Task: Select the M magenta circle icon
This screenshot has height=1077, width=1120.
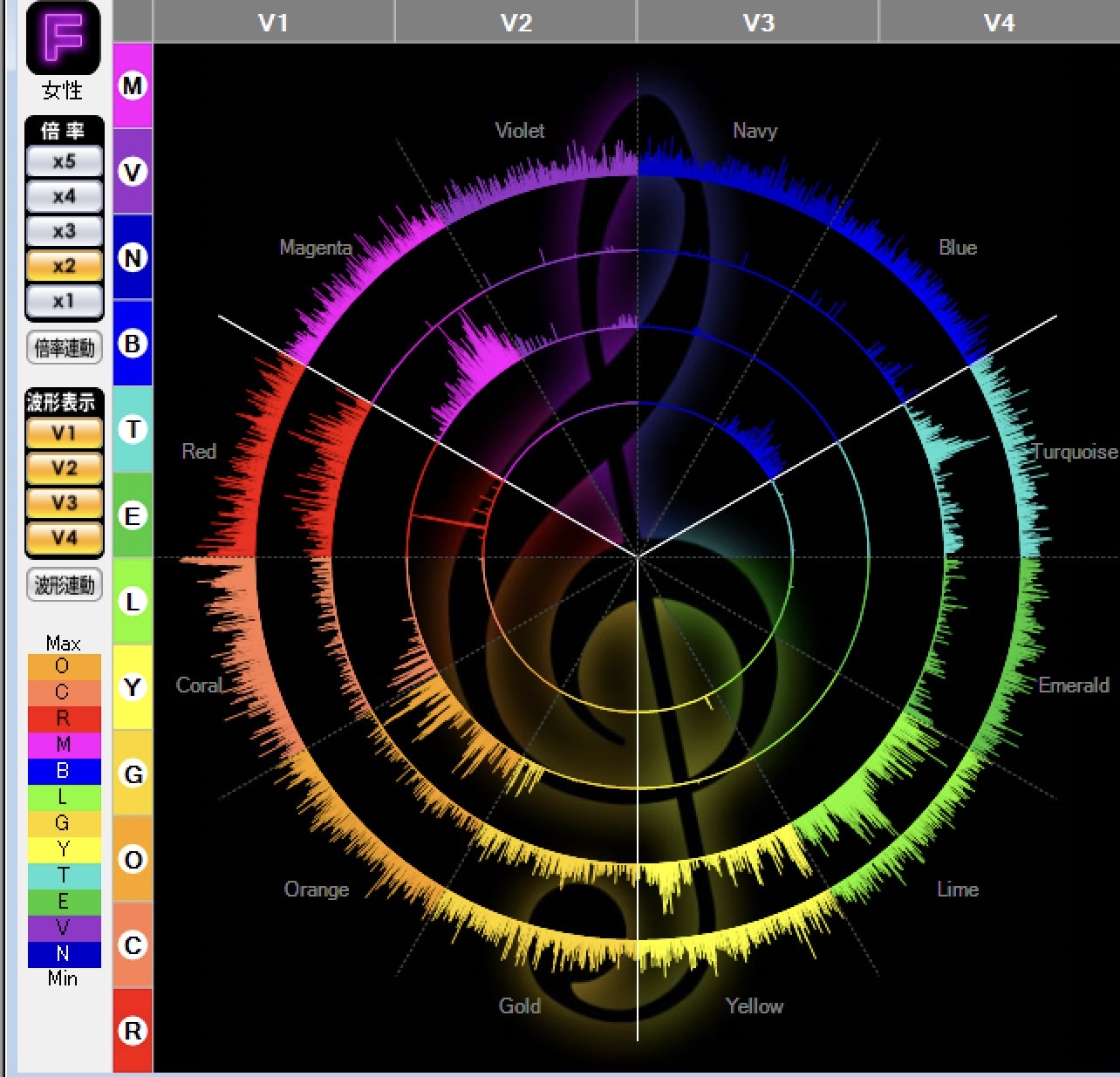Action: [x=133, y=86]
